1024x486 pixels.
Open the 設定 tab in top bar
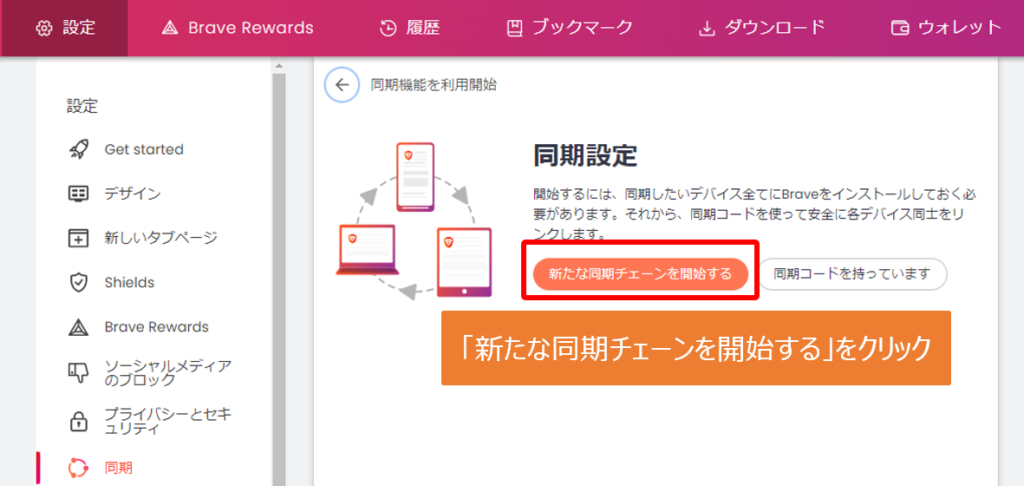(x=65, y=28)
